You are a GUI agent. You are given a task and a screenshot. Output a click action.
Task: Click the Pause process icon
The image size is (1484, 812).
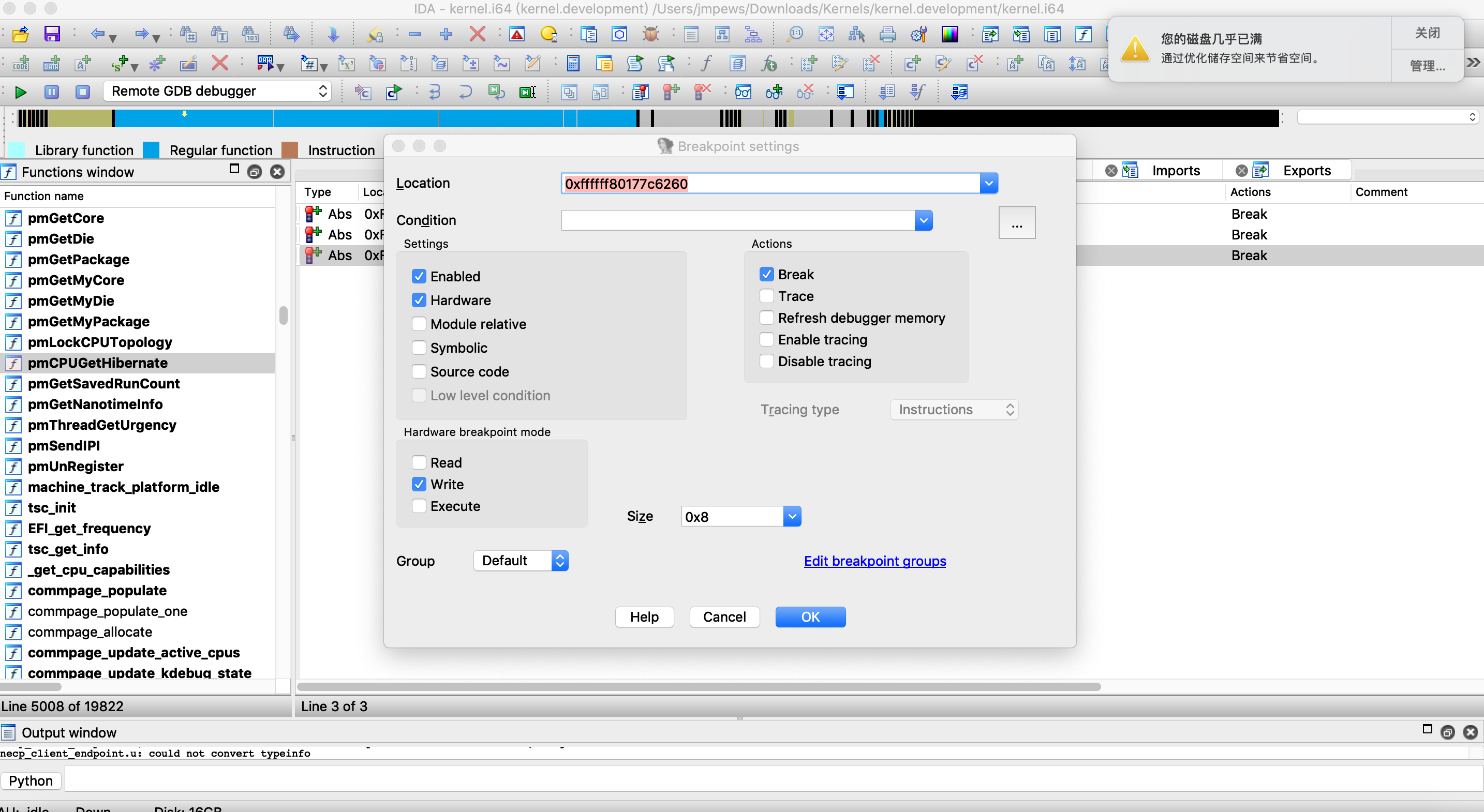point(52,92)
